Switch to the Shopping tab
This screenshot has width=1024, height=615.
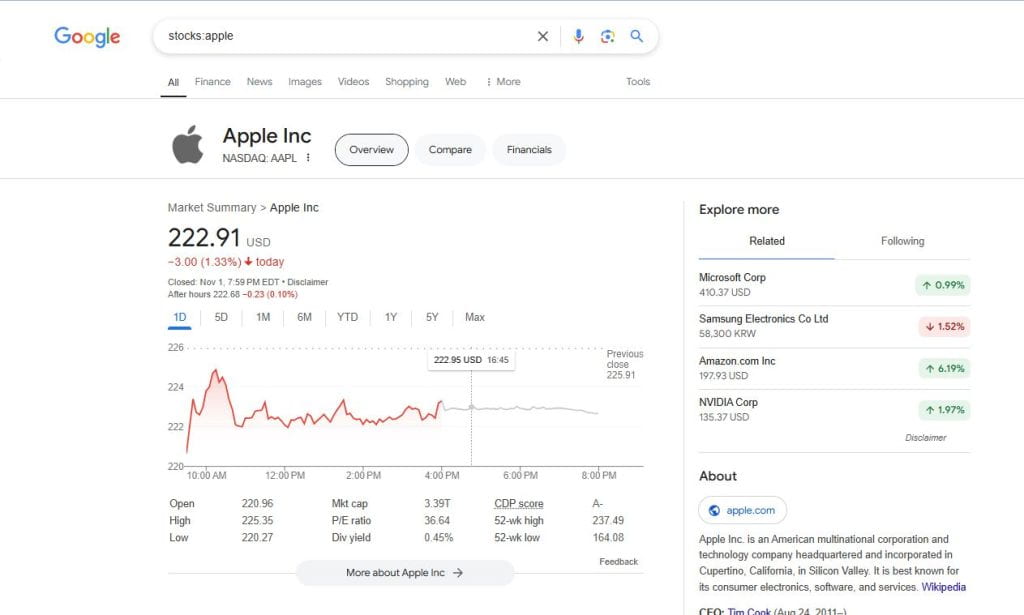[407, 82]
